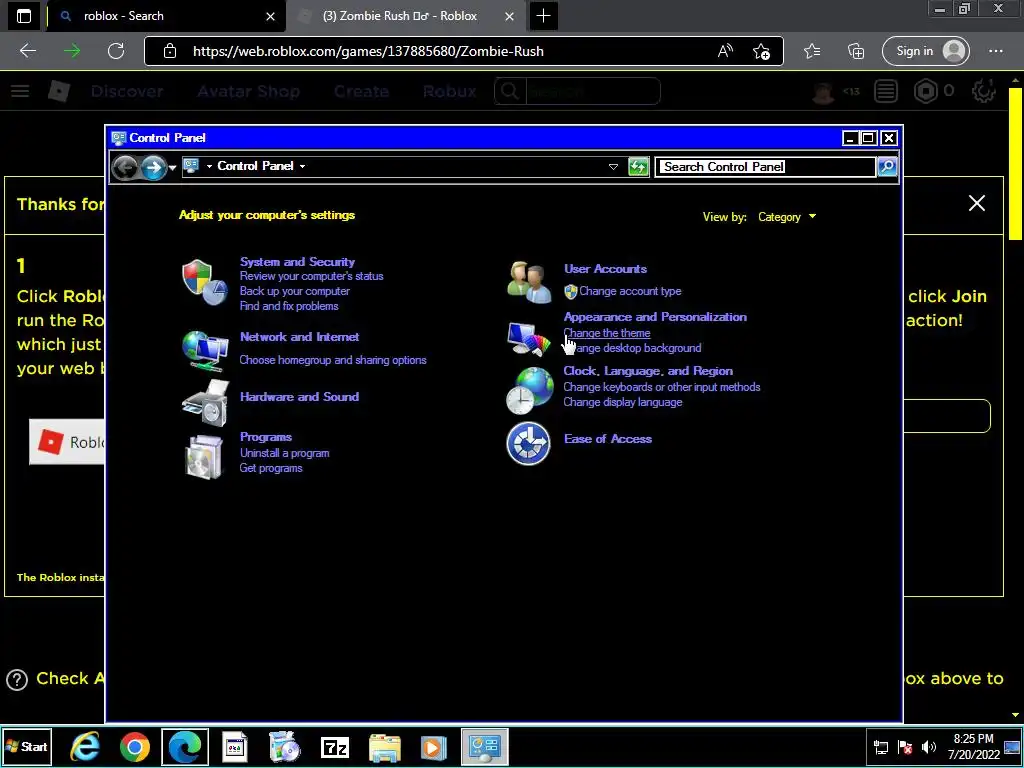
Task: Switch to the roblox - Search tab
Action: click(166, 16)
